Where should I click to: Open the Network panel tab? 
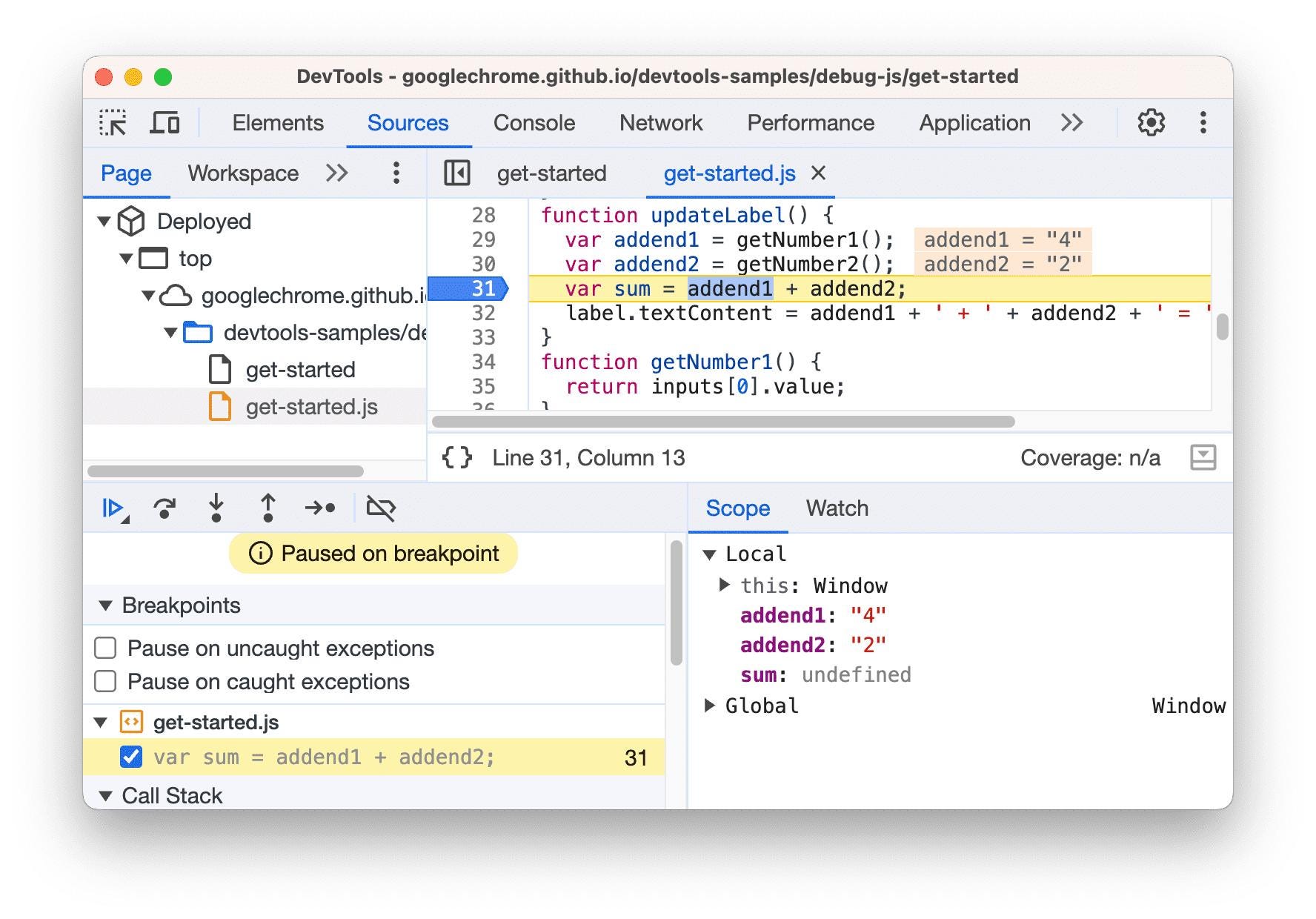pos(661,123)
